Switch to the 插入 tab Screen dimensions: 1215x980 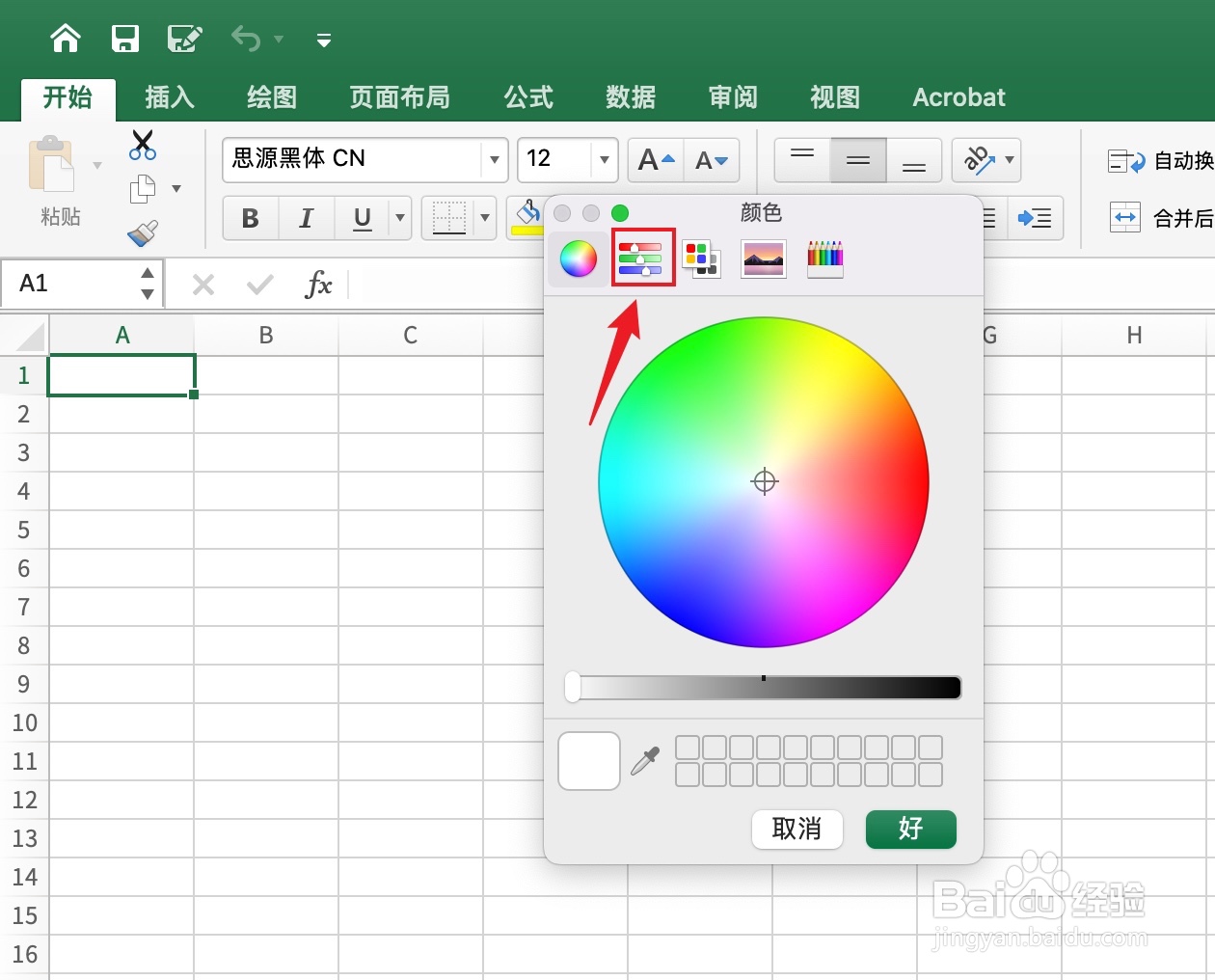click(x=170, y=97)
